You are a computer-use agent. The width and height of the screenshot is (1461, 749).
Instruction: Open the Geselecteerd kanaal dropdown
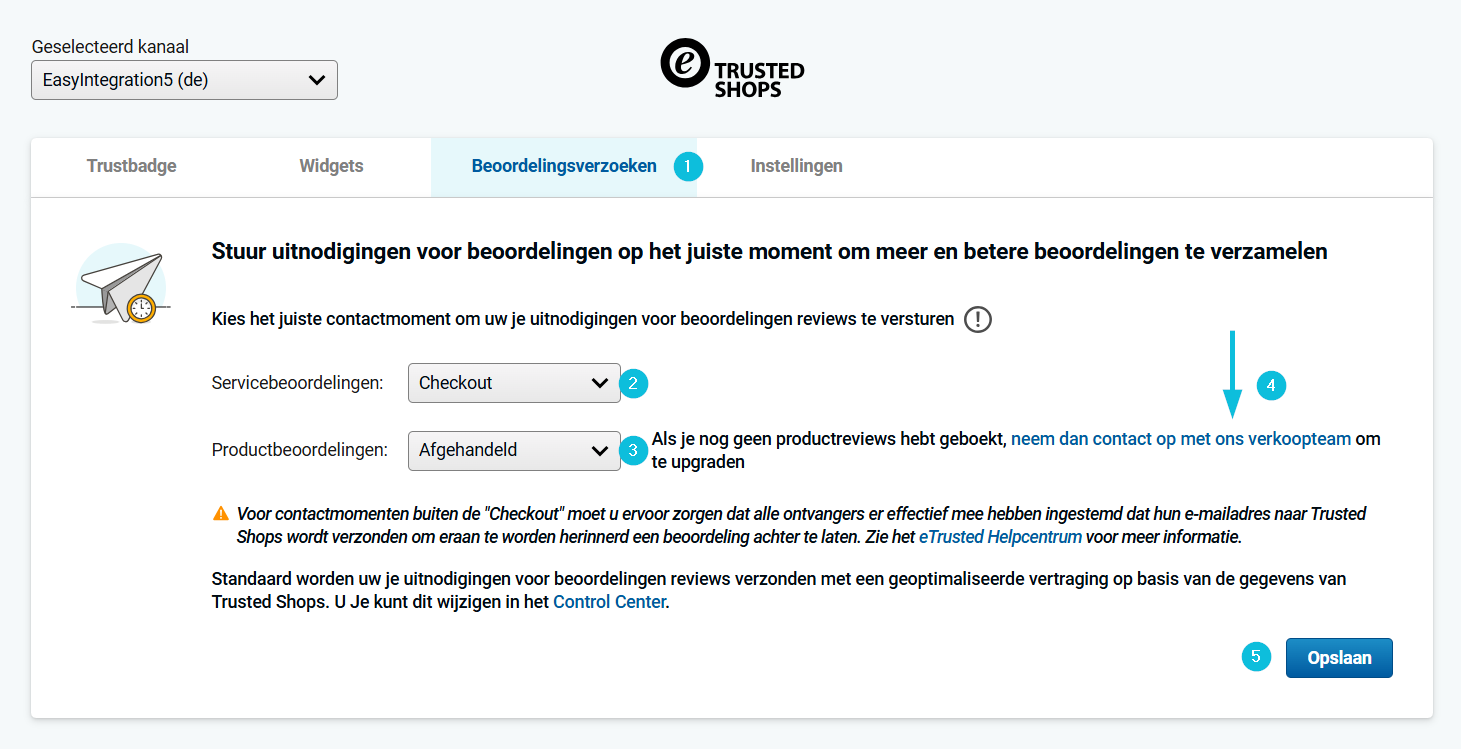tap(184, 80)
